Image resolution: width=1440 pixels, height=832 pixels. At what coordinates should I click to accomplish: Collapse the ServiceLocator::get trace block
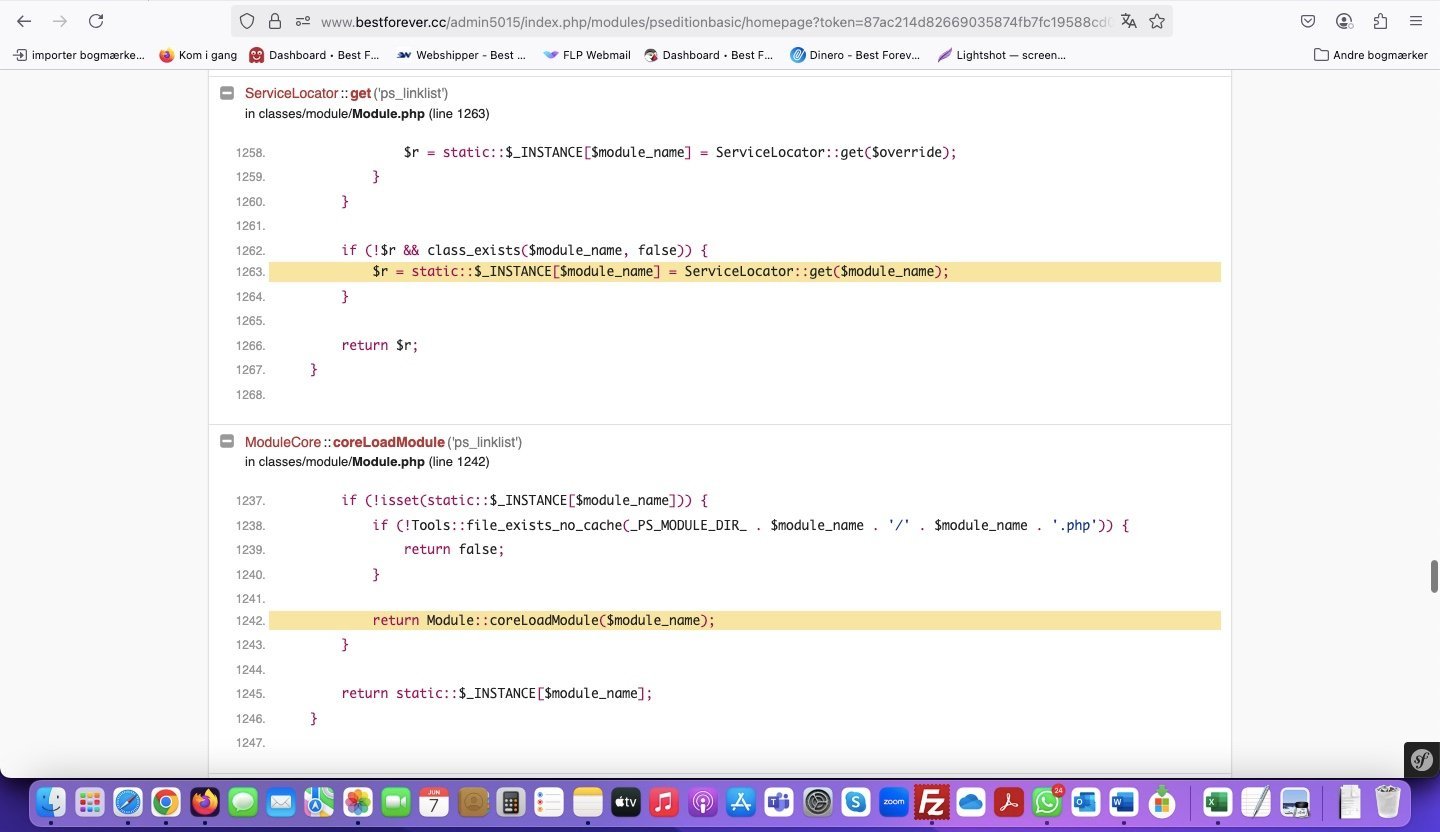227,93
